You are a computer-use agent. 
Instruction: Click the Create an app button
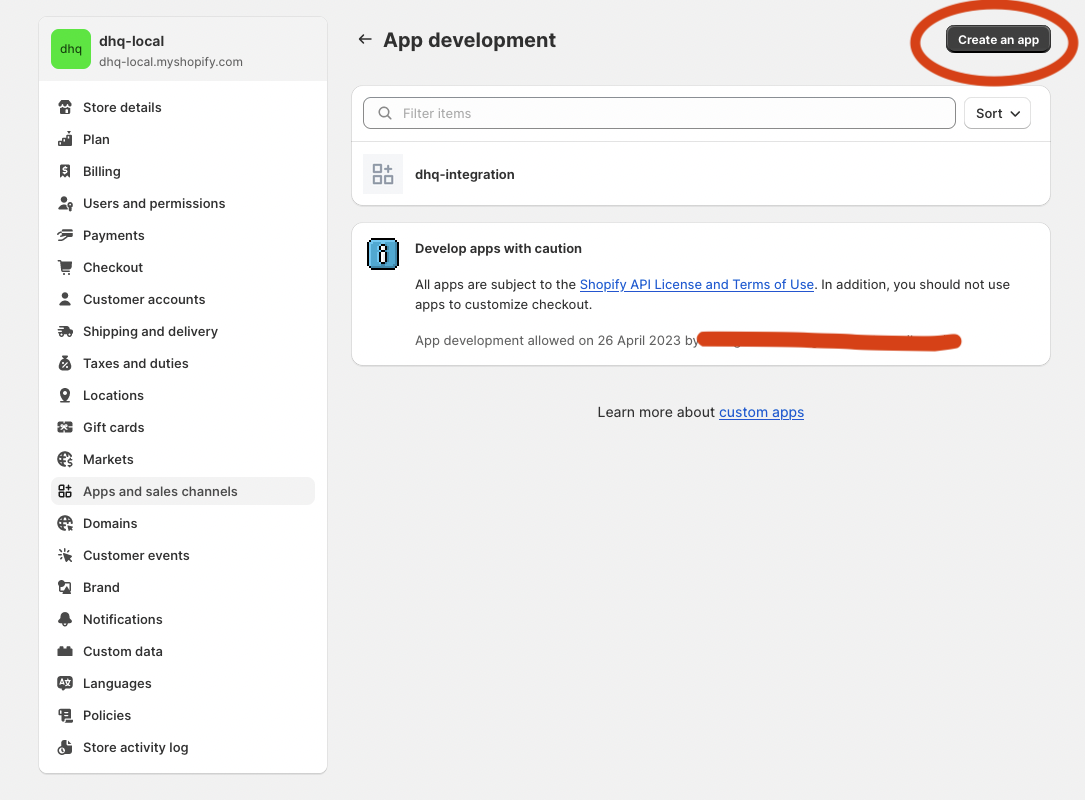[998, 39]
